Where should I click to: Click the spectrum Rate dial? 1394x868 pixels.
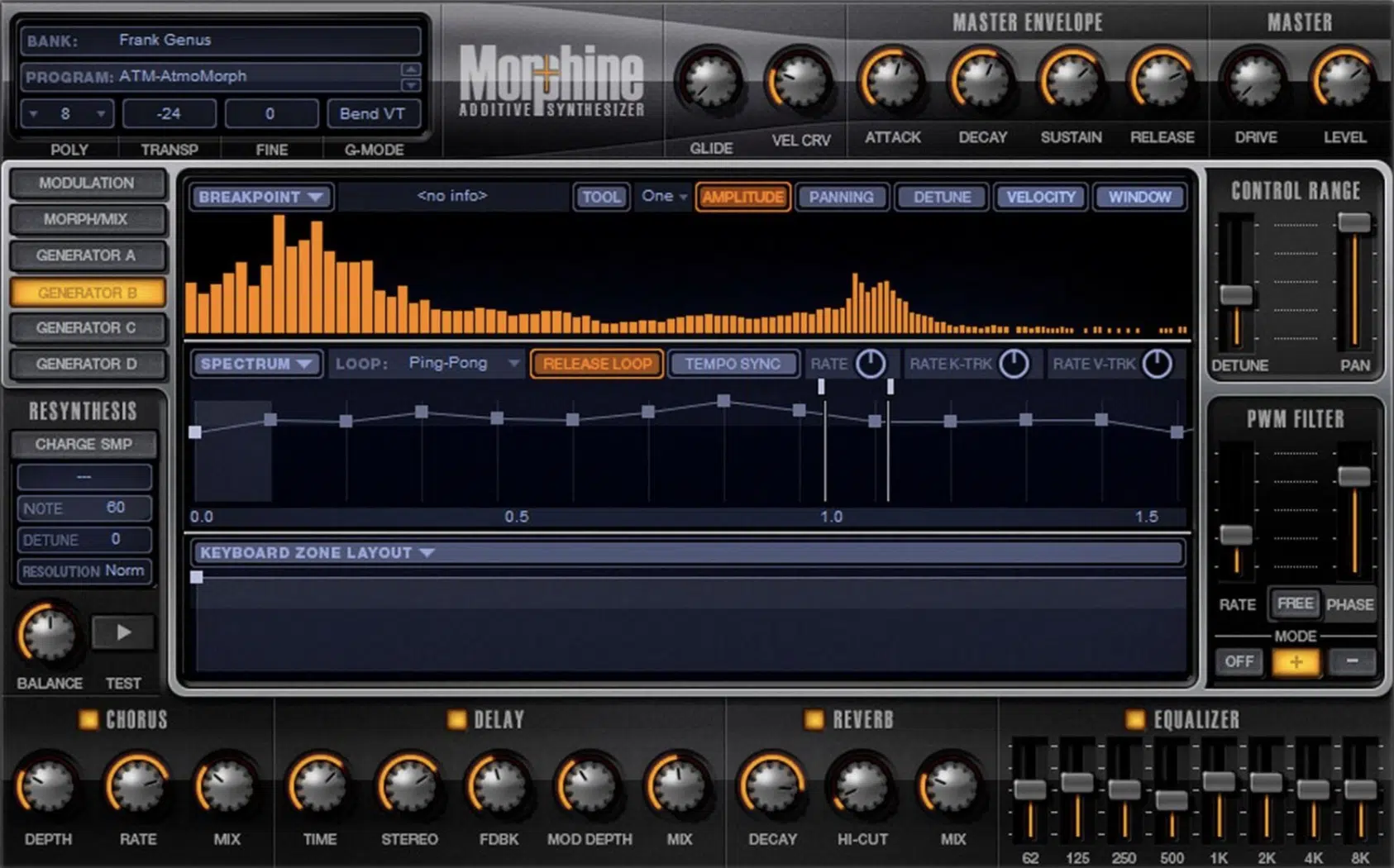871,364
